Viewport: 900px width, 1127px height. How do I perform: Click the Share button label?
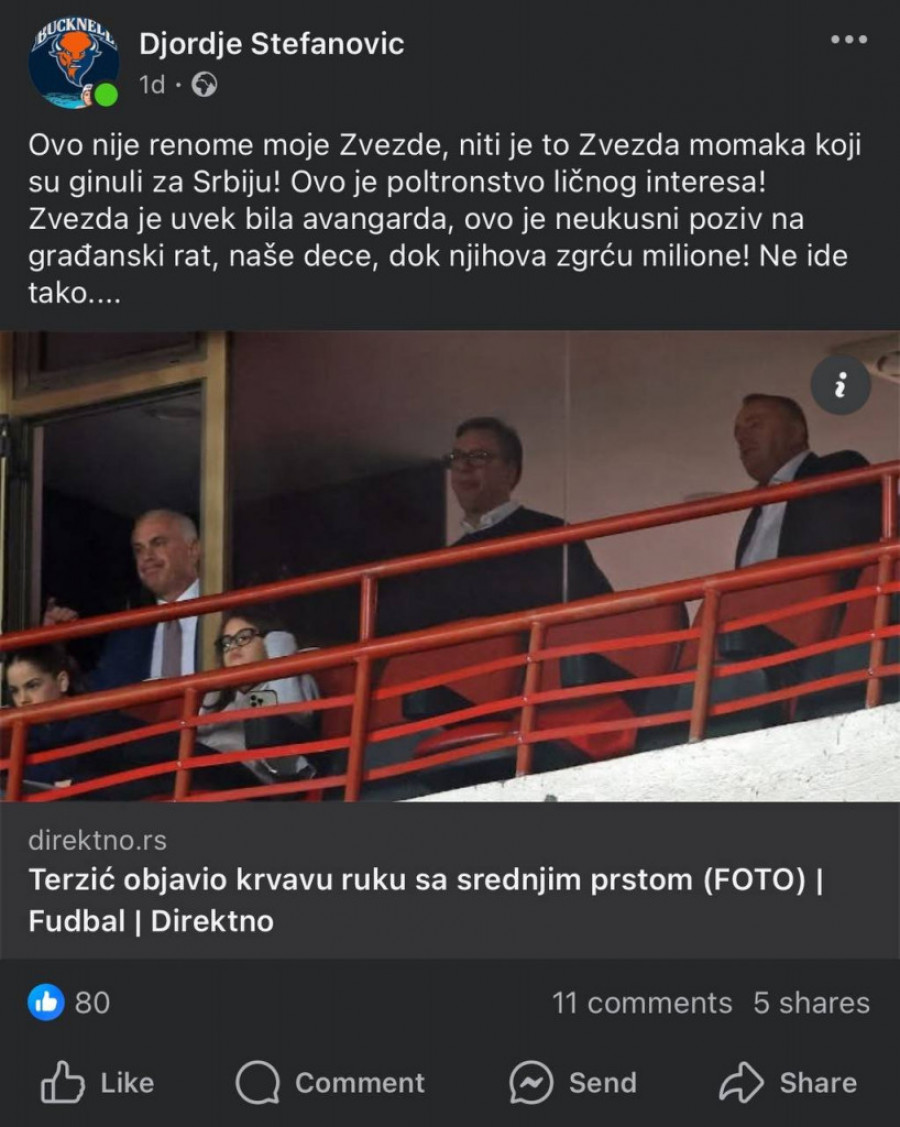click(x=818, y=1082)
